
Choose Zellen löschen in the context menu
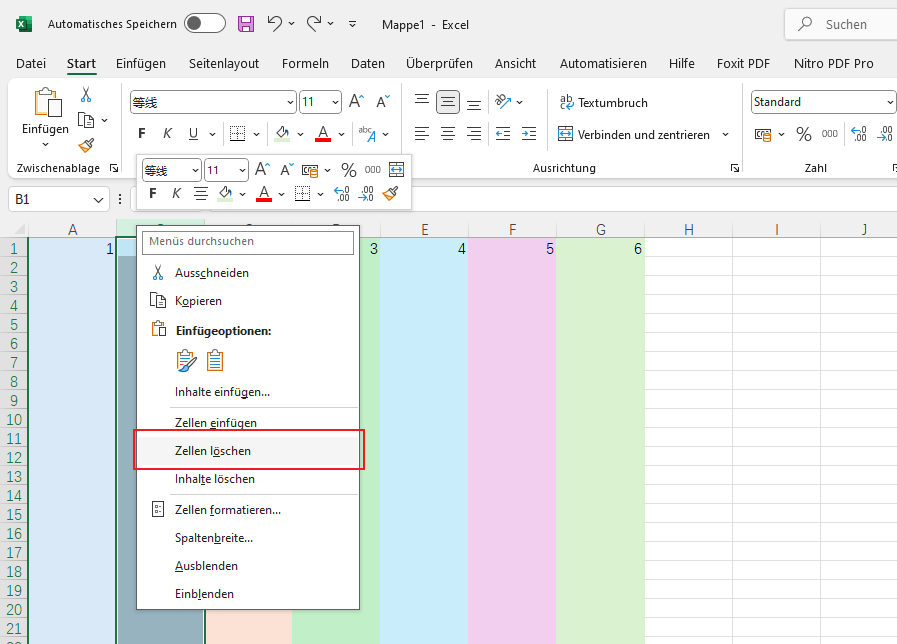click(x=248, y=451)
